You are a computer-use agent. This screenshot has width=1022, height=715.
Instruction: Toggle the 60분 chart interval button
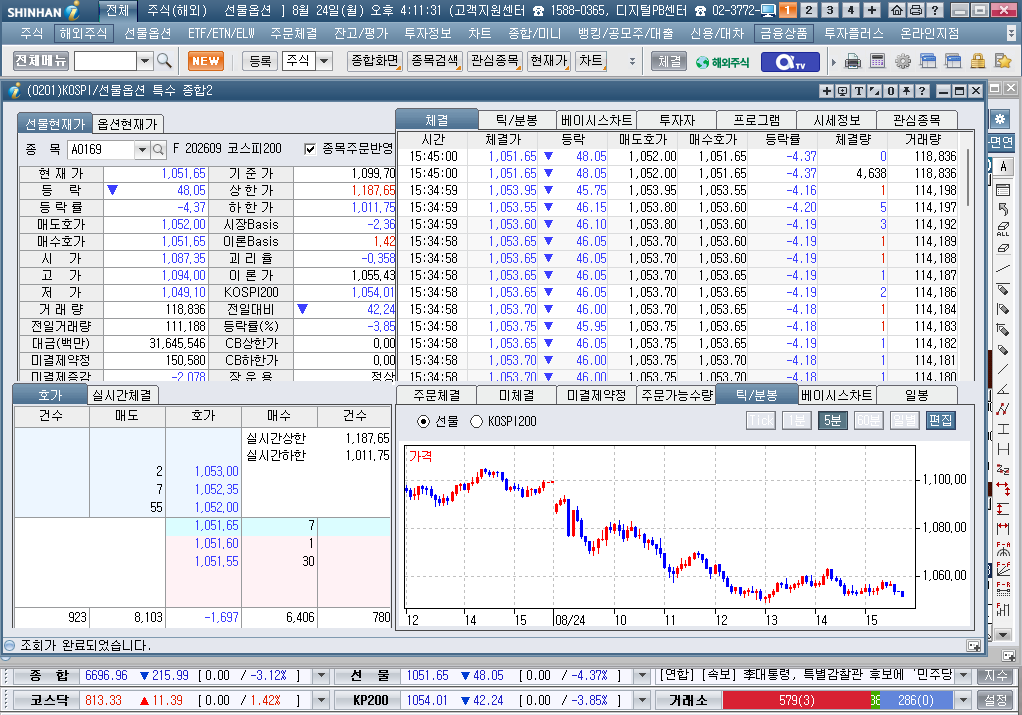(x=868, y=420)
